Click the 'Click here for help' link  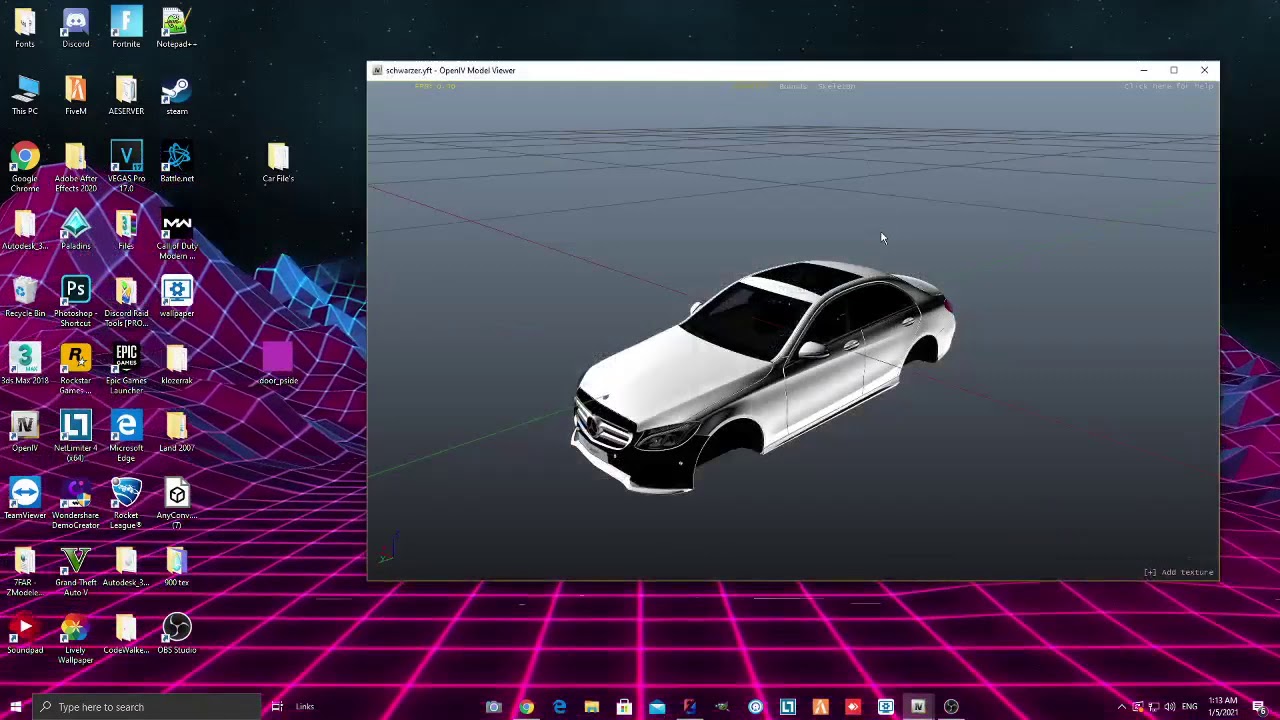coord(1168,86)
